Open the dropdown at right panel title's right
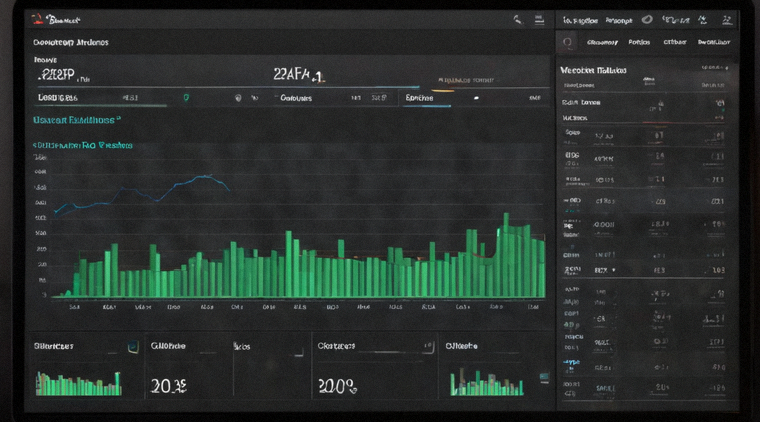Image resolution: width=760 pixels, height=422 pixels. tap(714, 68)
